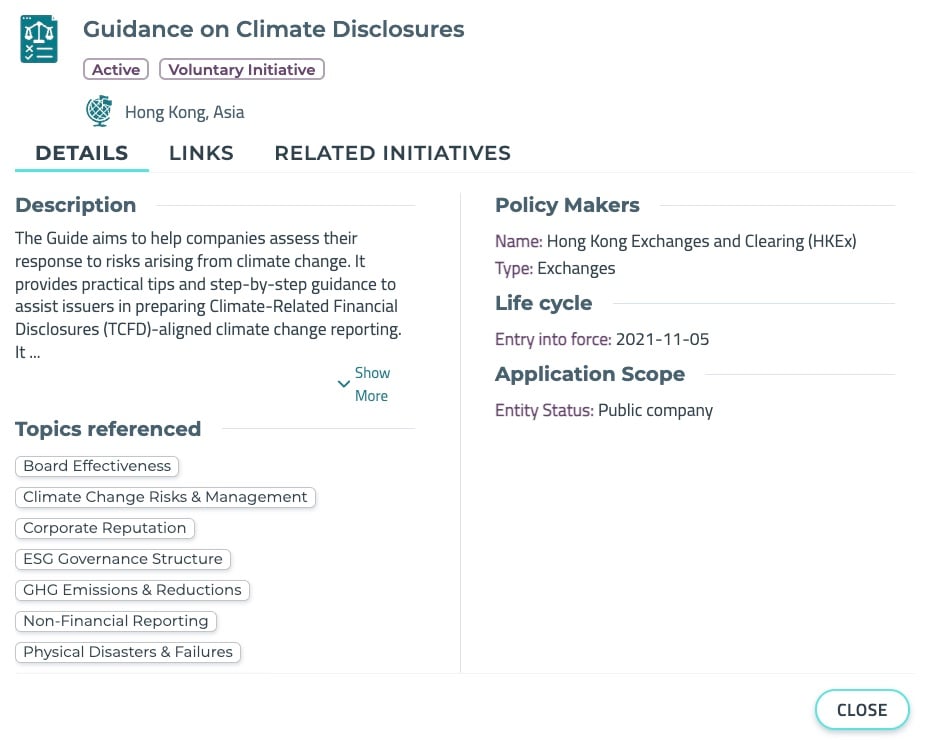Select the globe icon beside Hong Kong
Image resolution: width=929 pixels, height=740 pixels.
(98, 110)
